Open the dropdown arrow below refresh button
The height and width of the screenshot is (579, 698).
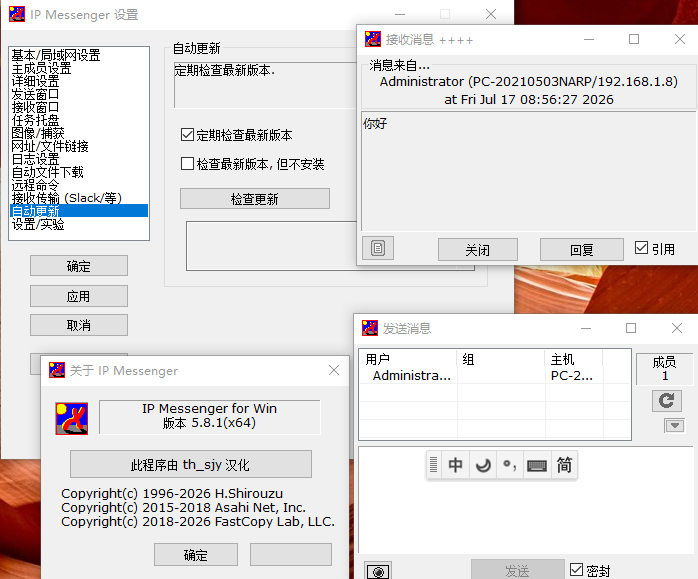(674, 425)
